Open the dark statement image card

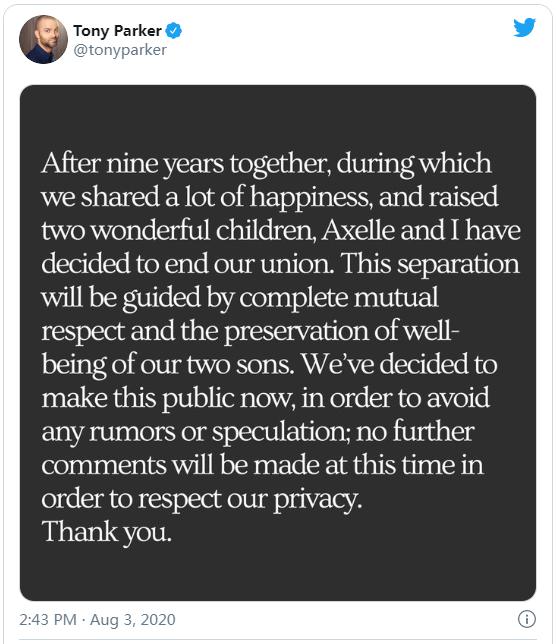[x=278, y=343]
